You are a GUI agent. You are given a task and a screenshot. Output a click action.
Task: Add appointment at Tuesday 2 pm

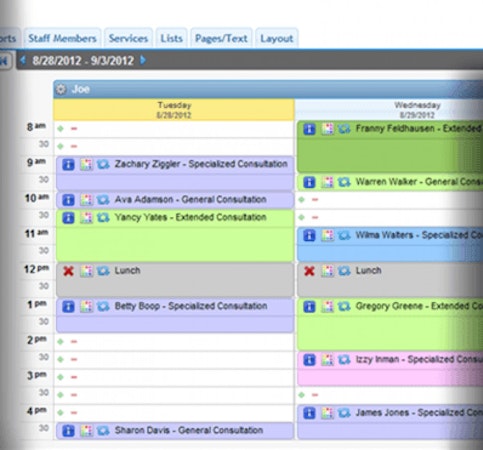click(x=60, y=342)
